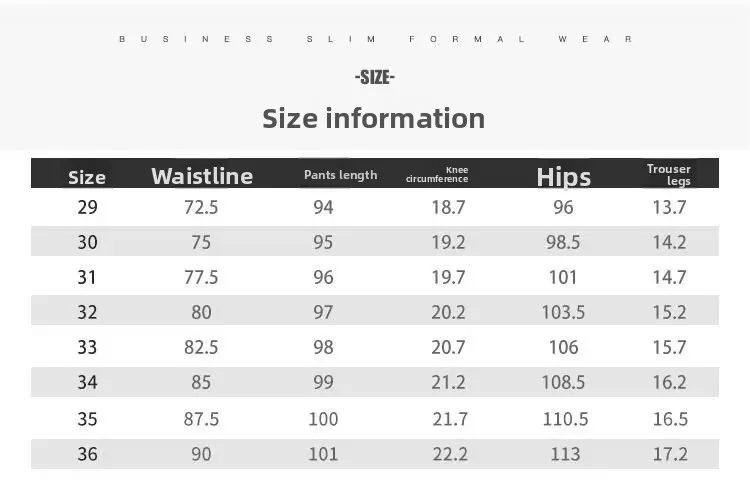The width and height of the screenshot is (750, 485).
Task: Click the 19.2 knee circumference value
Action: coord(449,242)
